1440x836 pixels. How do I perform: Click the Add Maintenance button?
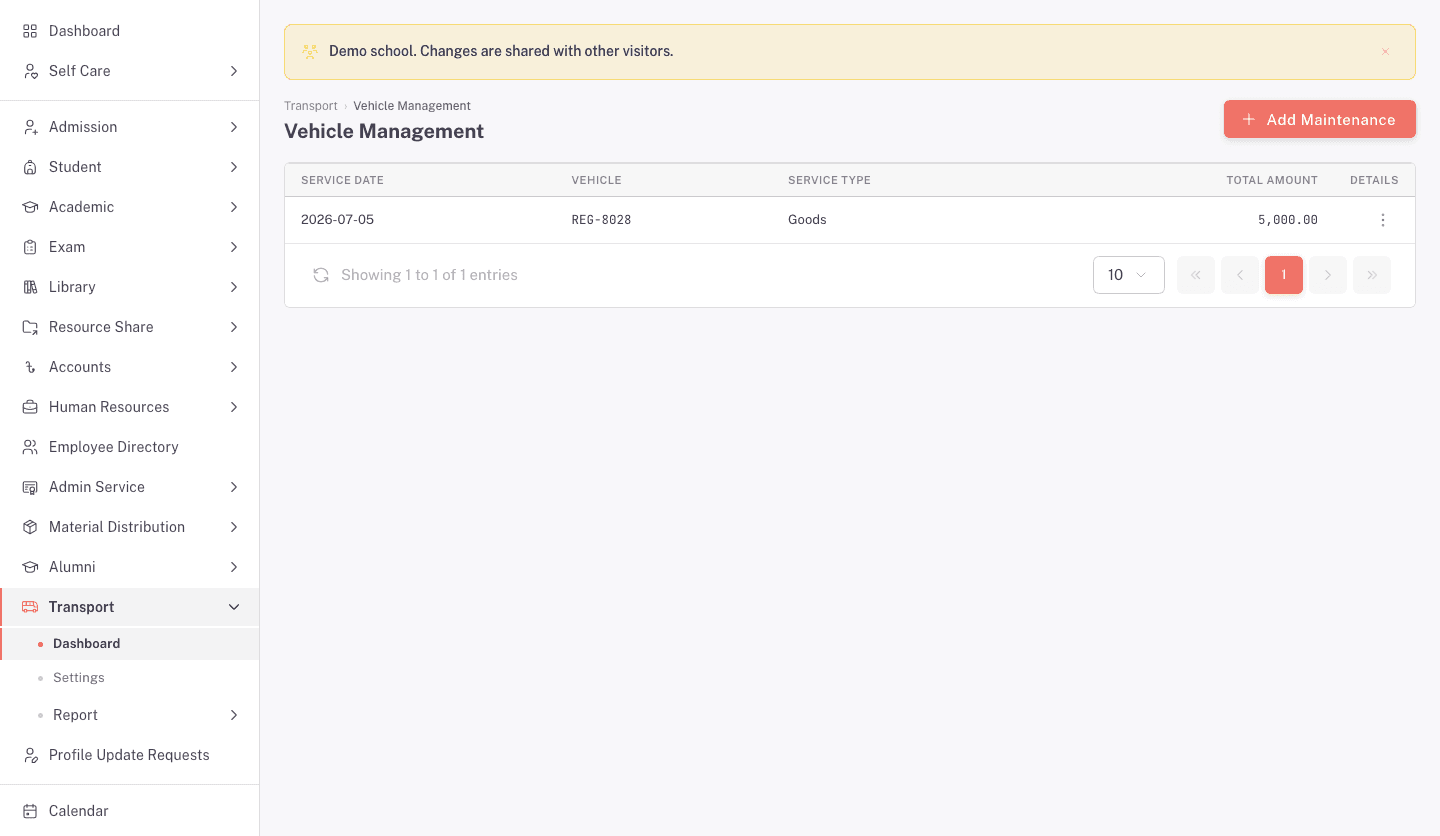coord(1320,119)
